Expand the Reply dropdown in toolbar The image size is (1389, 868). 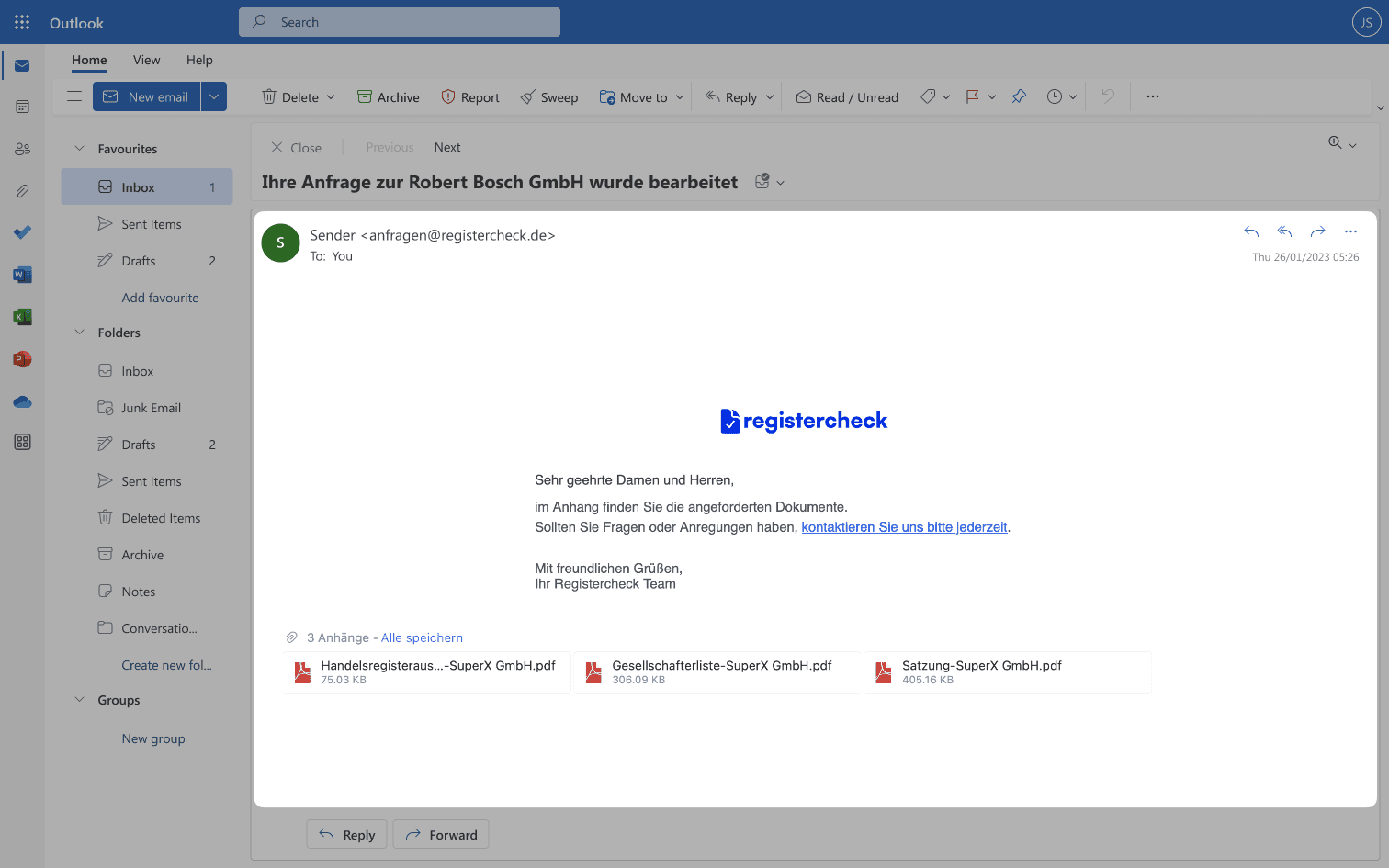[770, 97]
